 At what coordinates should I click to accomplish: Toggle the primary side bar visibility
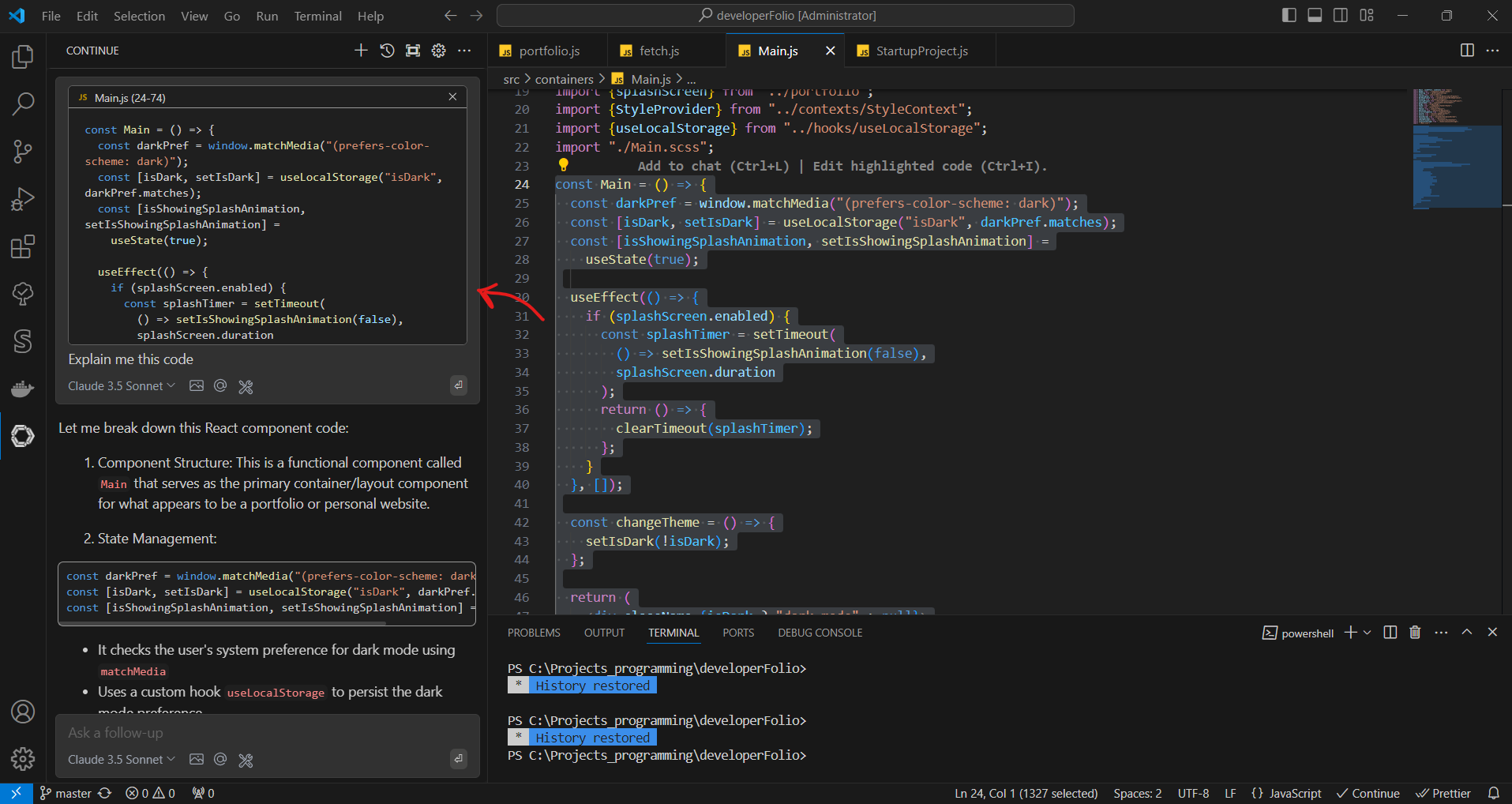point(1289,15)
